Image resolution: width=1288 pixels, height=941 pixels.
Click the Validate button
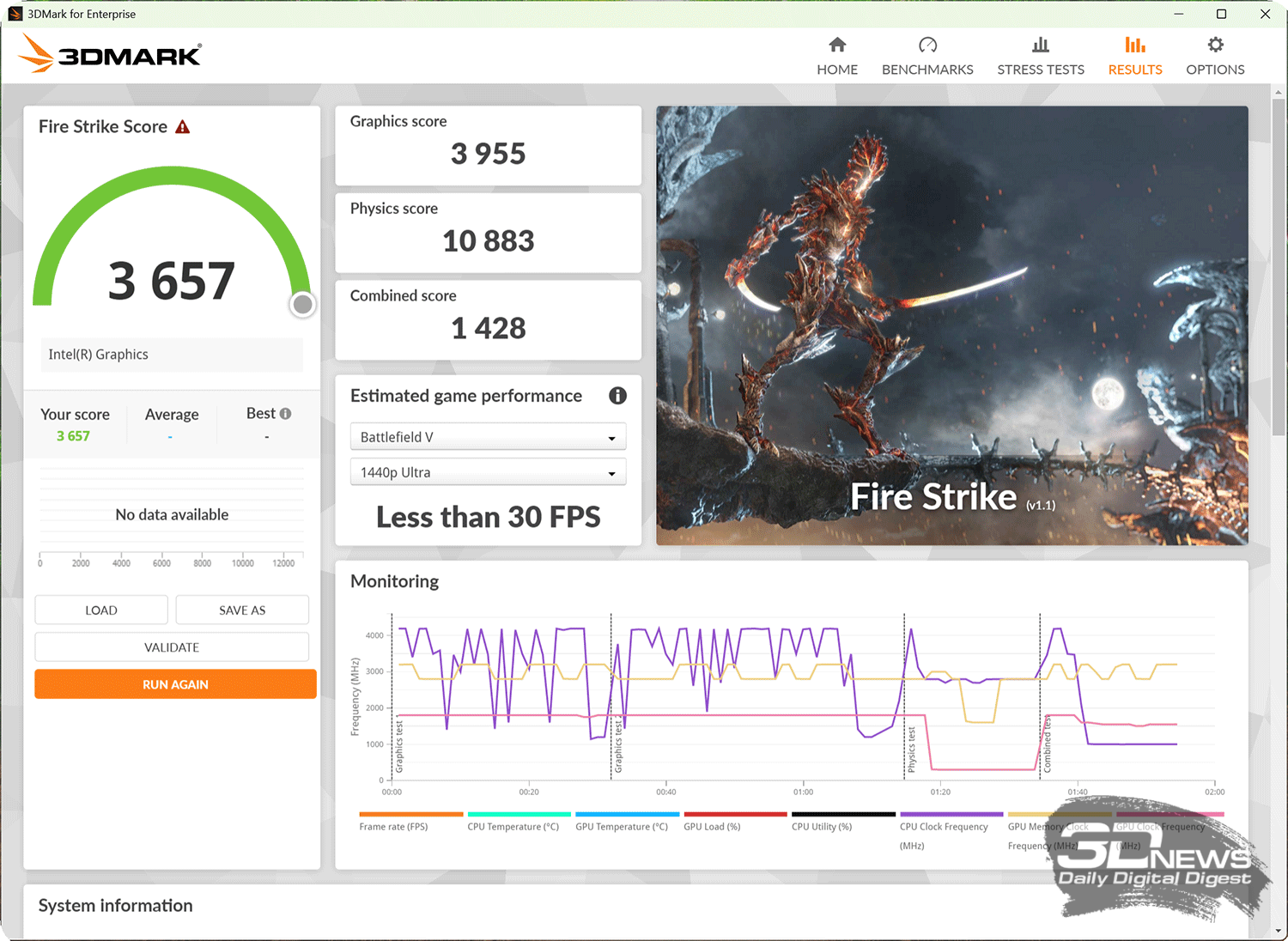[x=172, y=647]
